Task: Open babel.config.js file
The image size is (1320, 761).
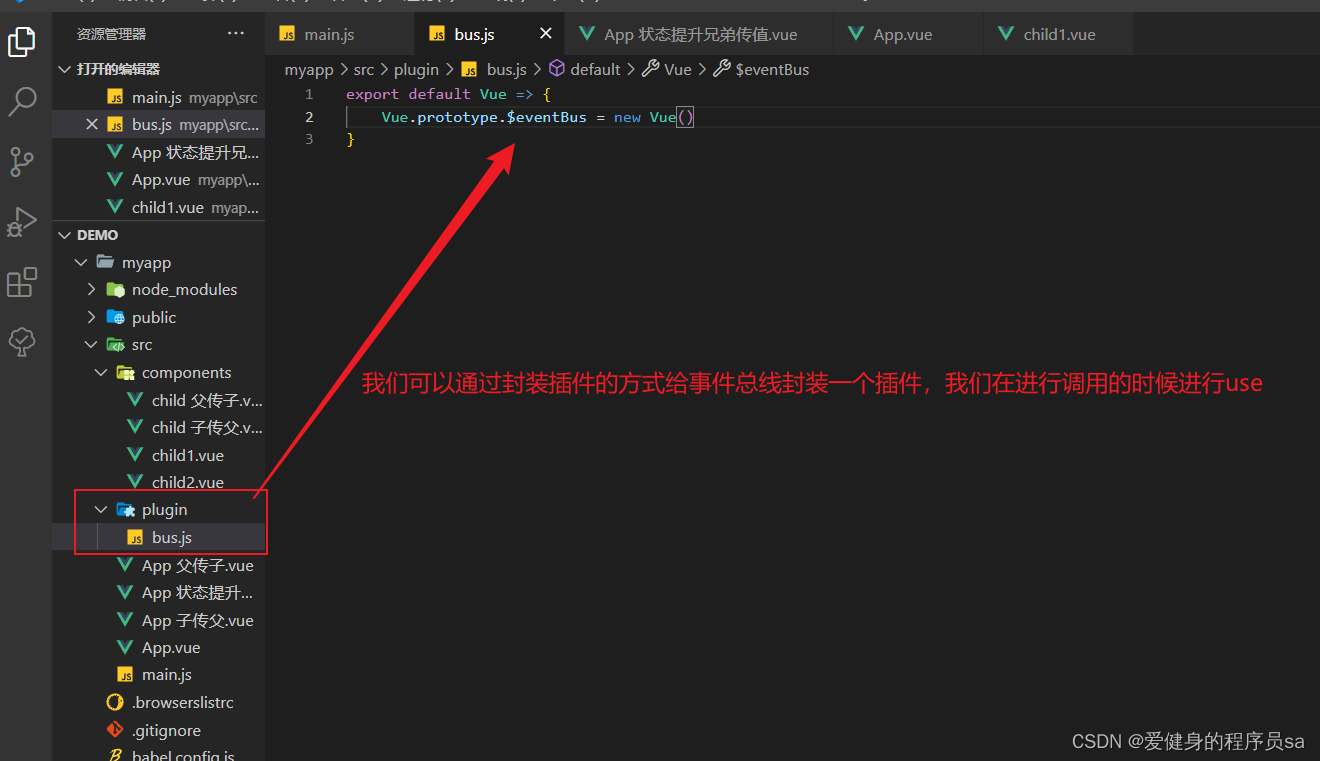Action: coord(158,755)
